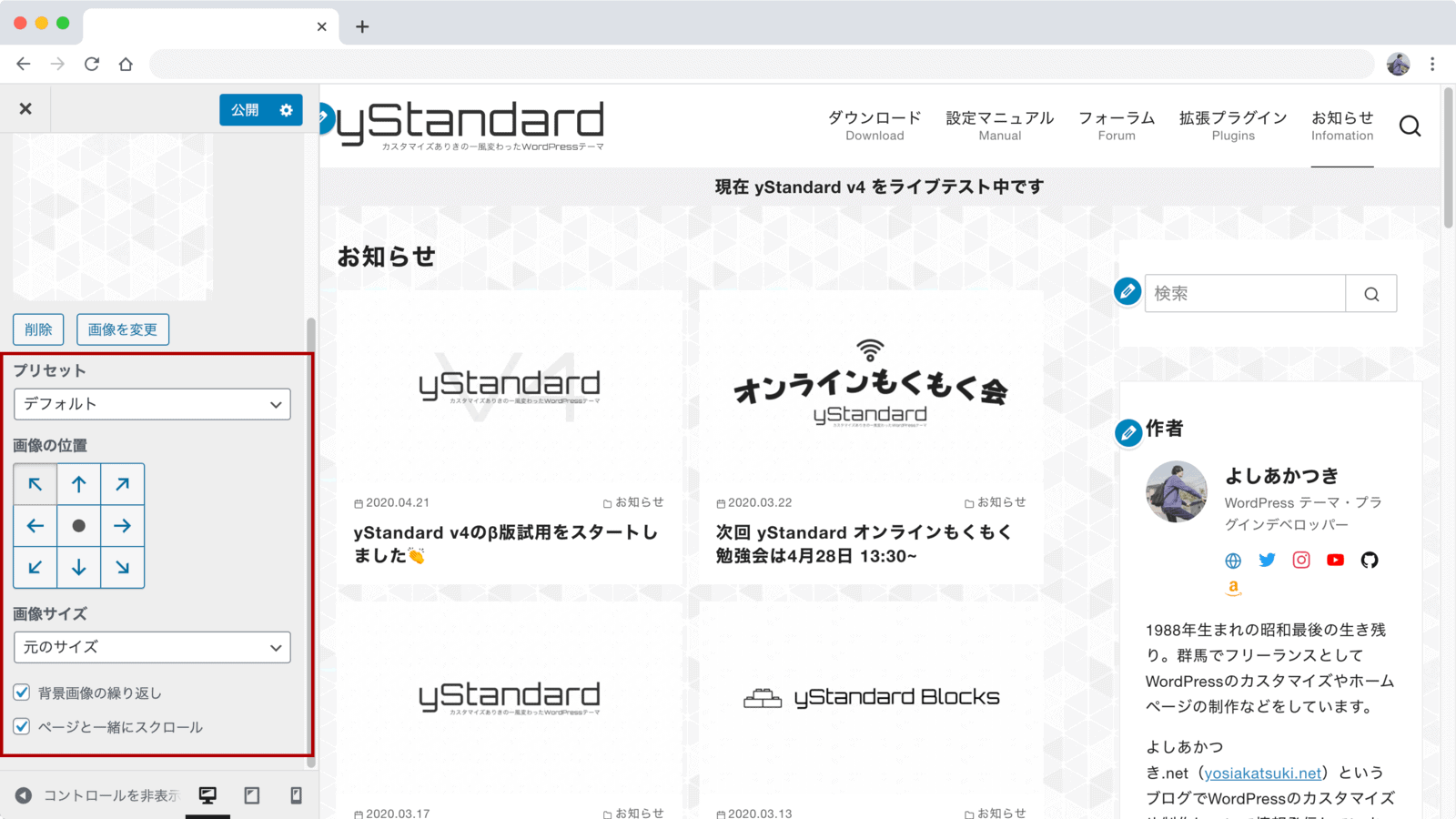Image resolution: width=1456 pixels, height=819 pixels.
Task: Hide controls with コントロールを非表示 link
Action: coord(97,795)
